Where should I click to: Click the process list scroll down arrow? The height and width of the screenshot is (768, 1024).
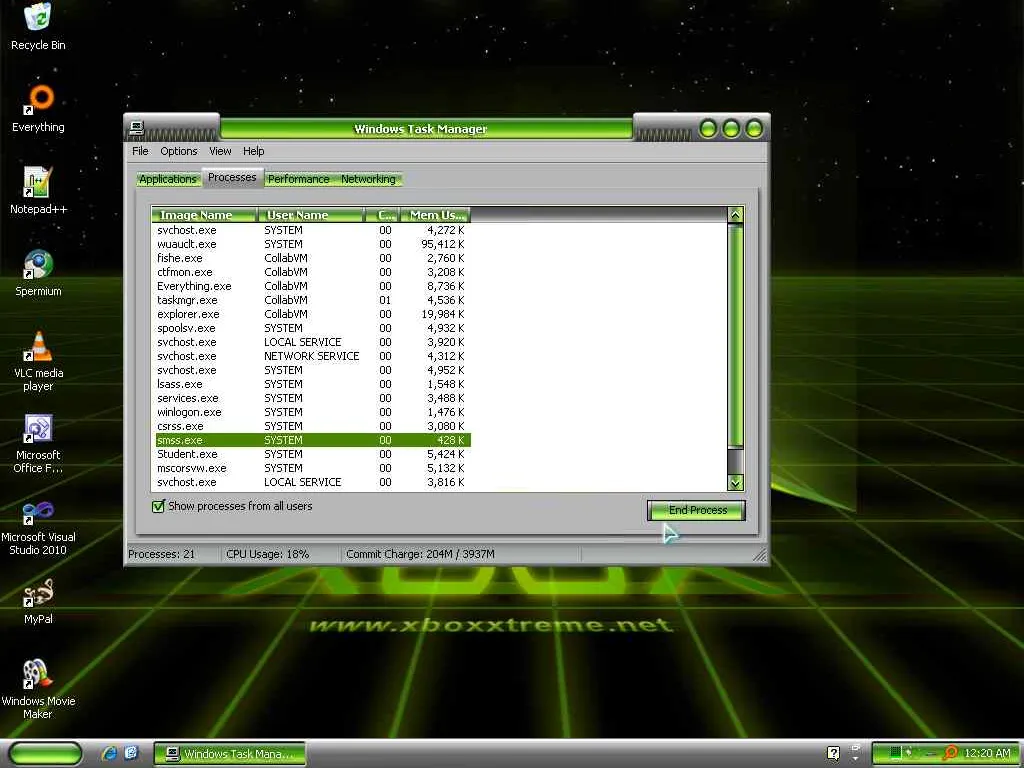pos(735,483)
